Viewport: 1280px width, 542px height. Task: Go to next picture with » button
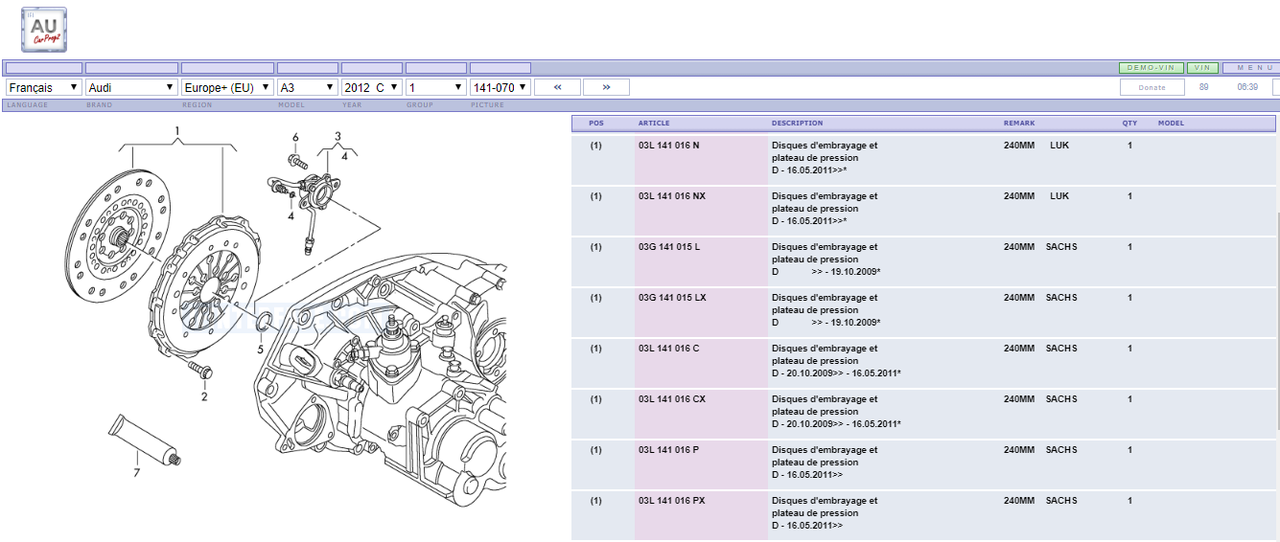pos(606,87)
